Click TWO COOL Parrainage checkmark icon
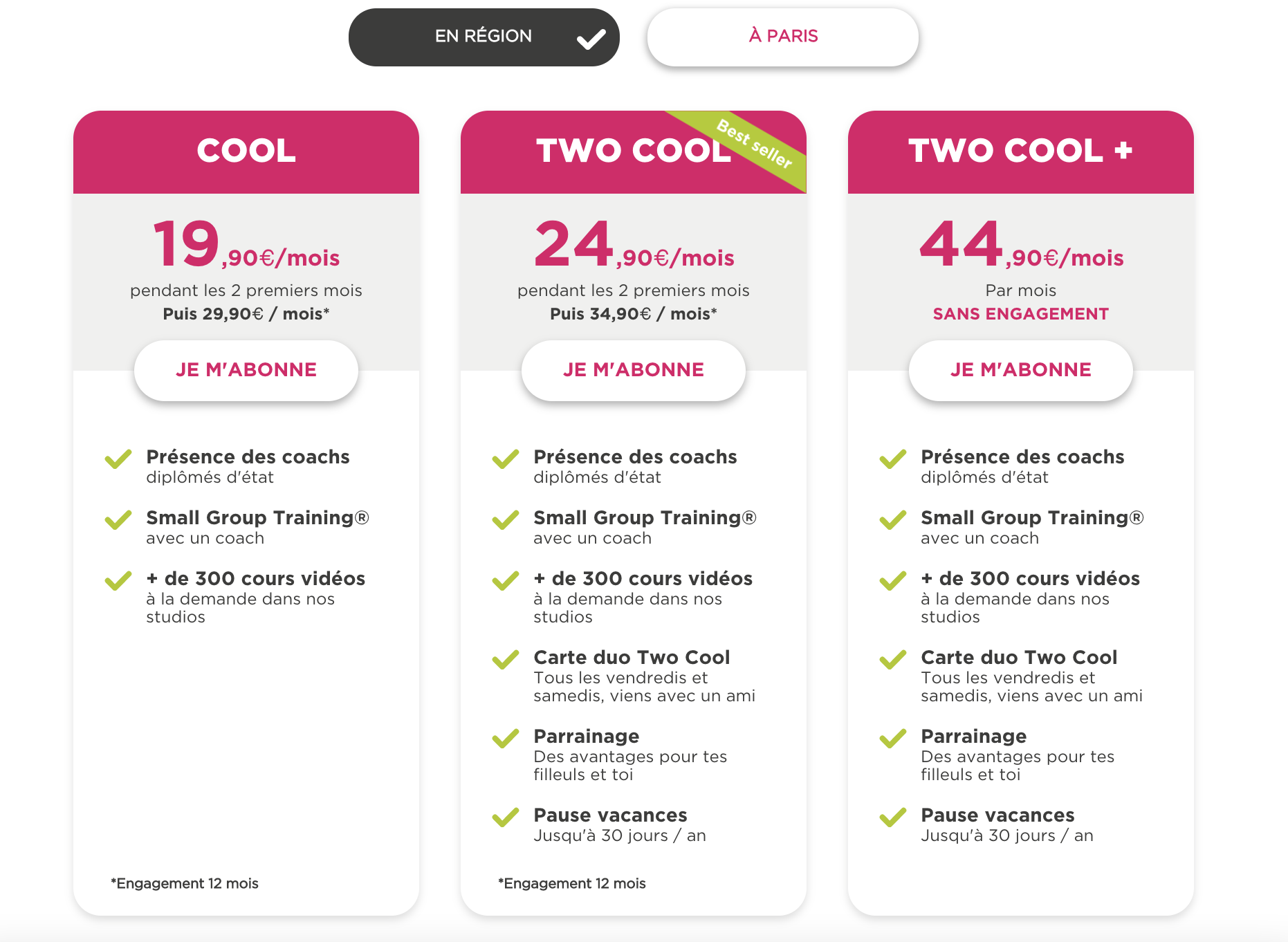Image resolution: width=1288 pixels, height=942 pixels. click(506, 739)
